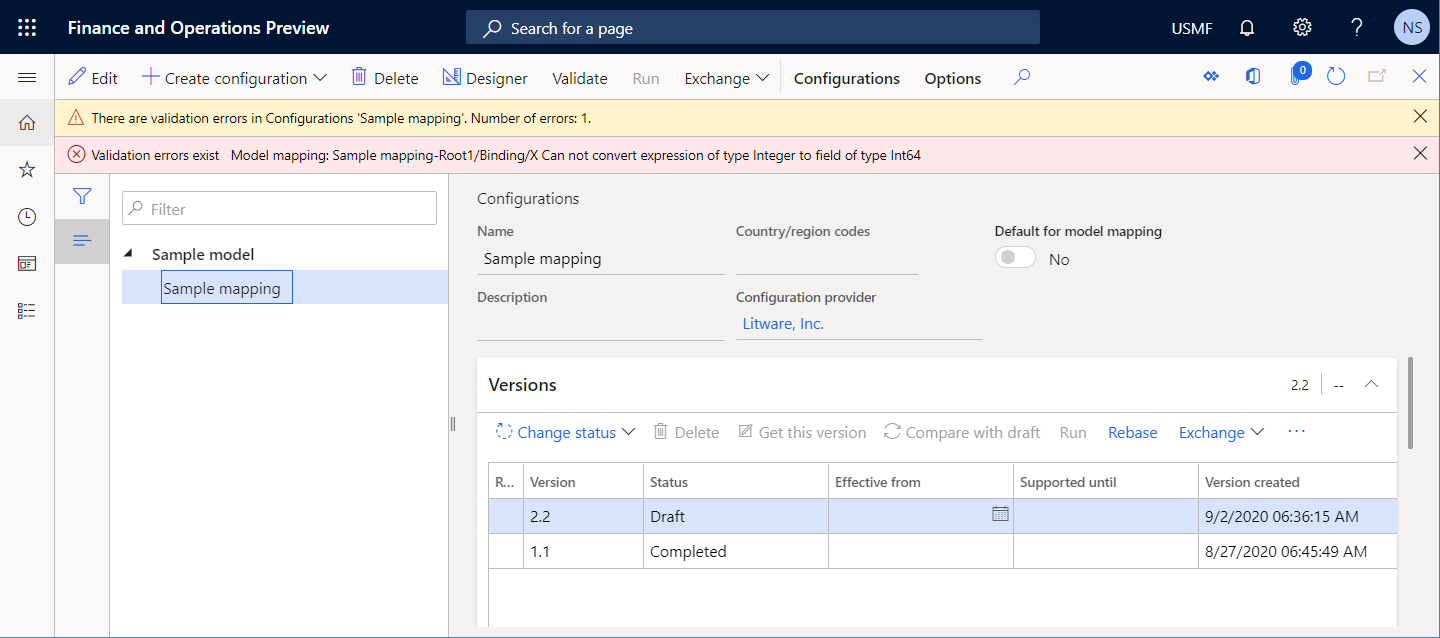
Task: Toggle Default for model mapping to Yes
Action: (x=1014, y=257)
